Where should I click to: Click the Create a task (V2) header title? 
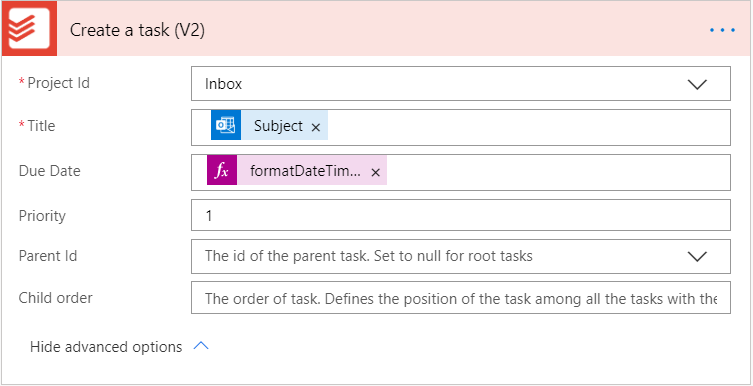137,30
